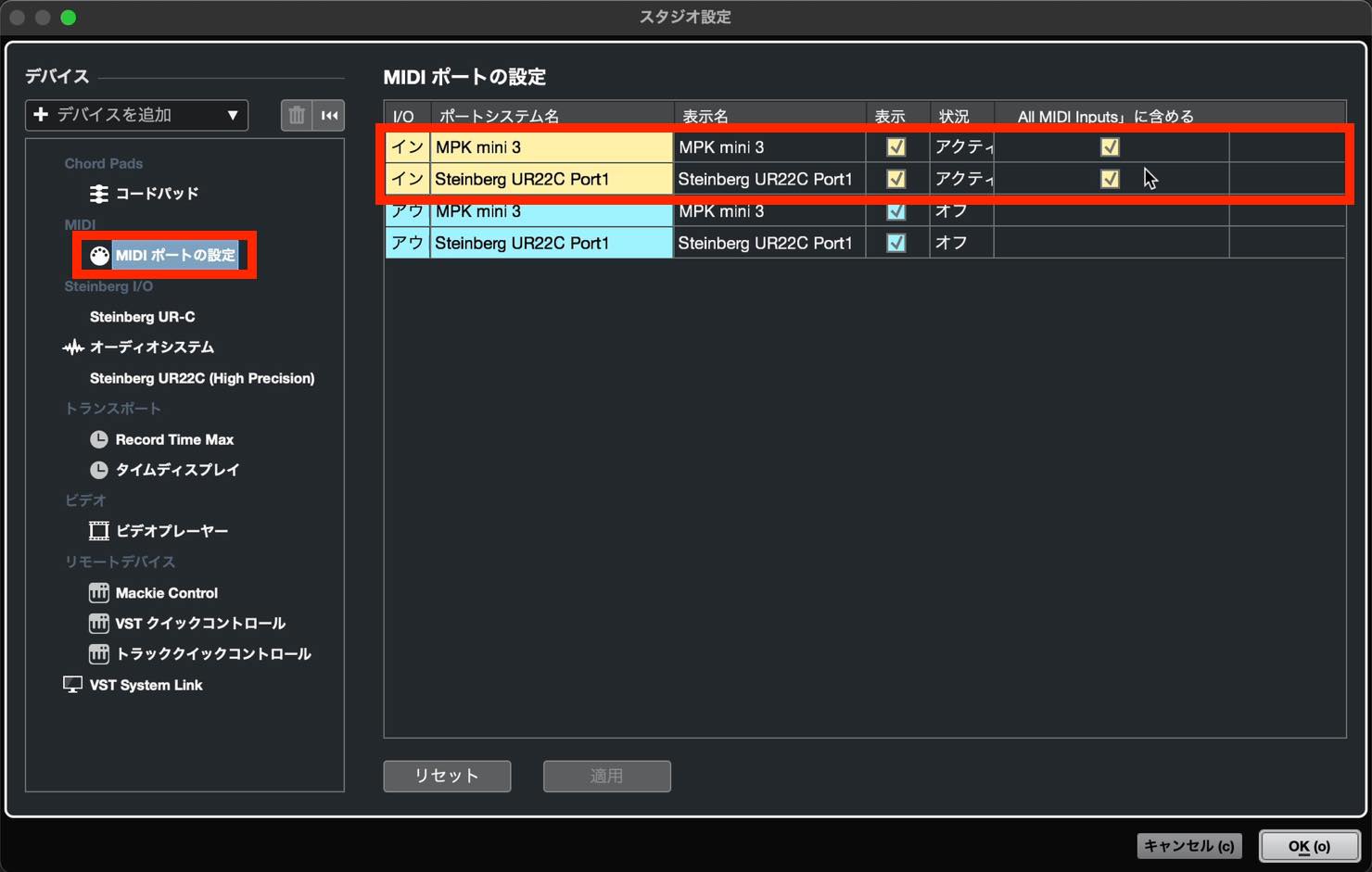The image size is (1372, 872).
Task: Click the green maximize window button
Action: [x=68, y=18]
